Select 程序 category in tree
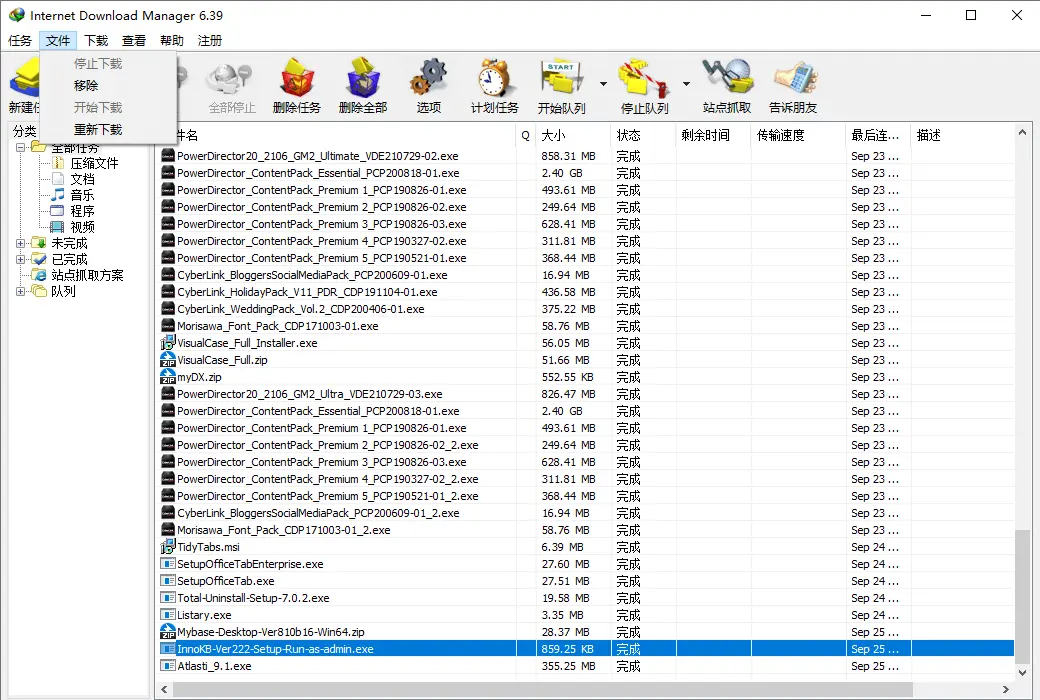 [82, 211]
